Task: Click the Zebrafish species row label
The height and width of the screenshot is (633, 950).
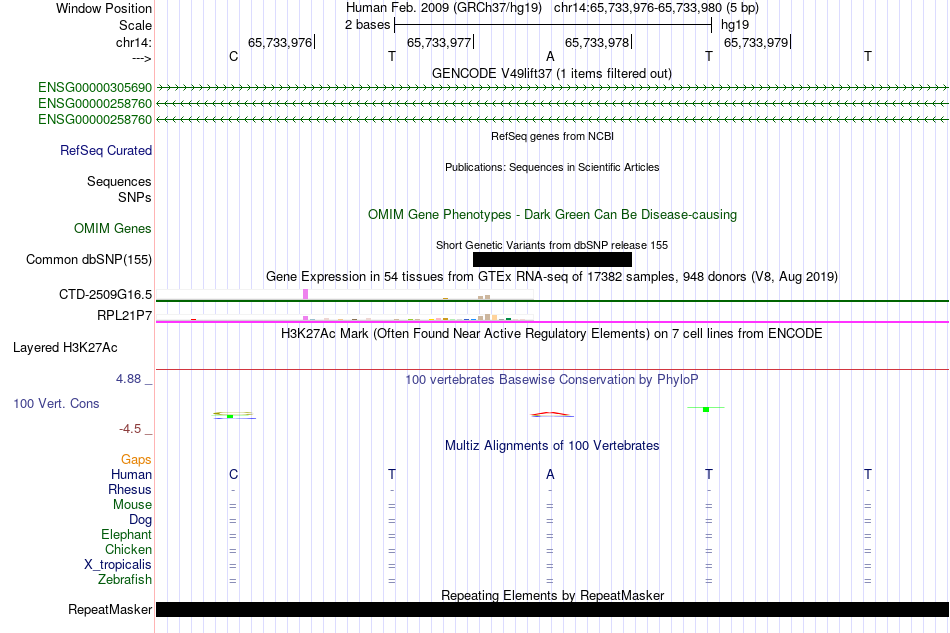Action: 124,580
